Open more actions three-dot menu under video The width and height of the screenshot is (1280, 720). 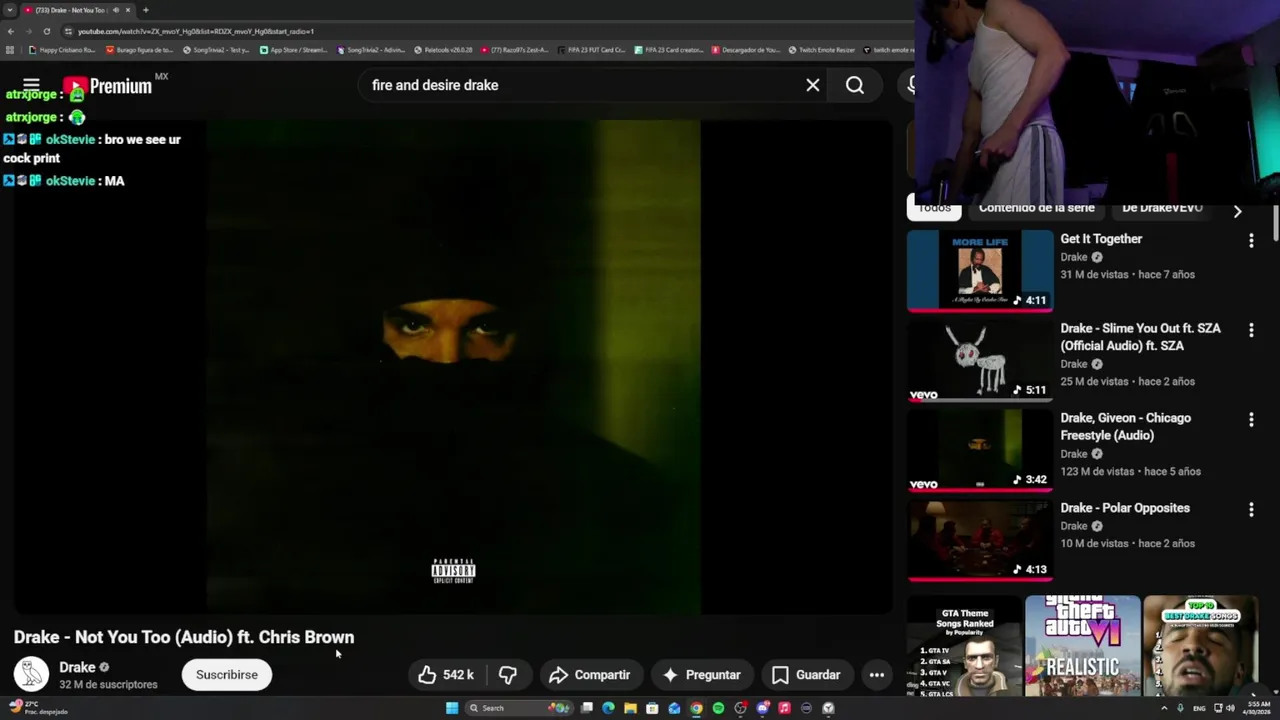click(x=877, y=675)
